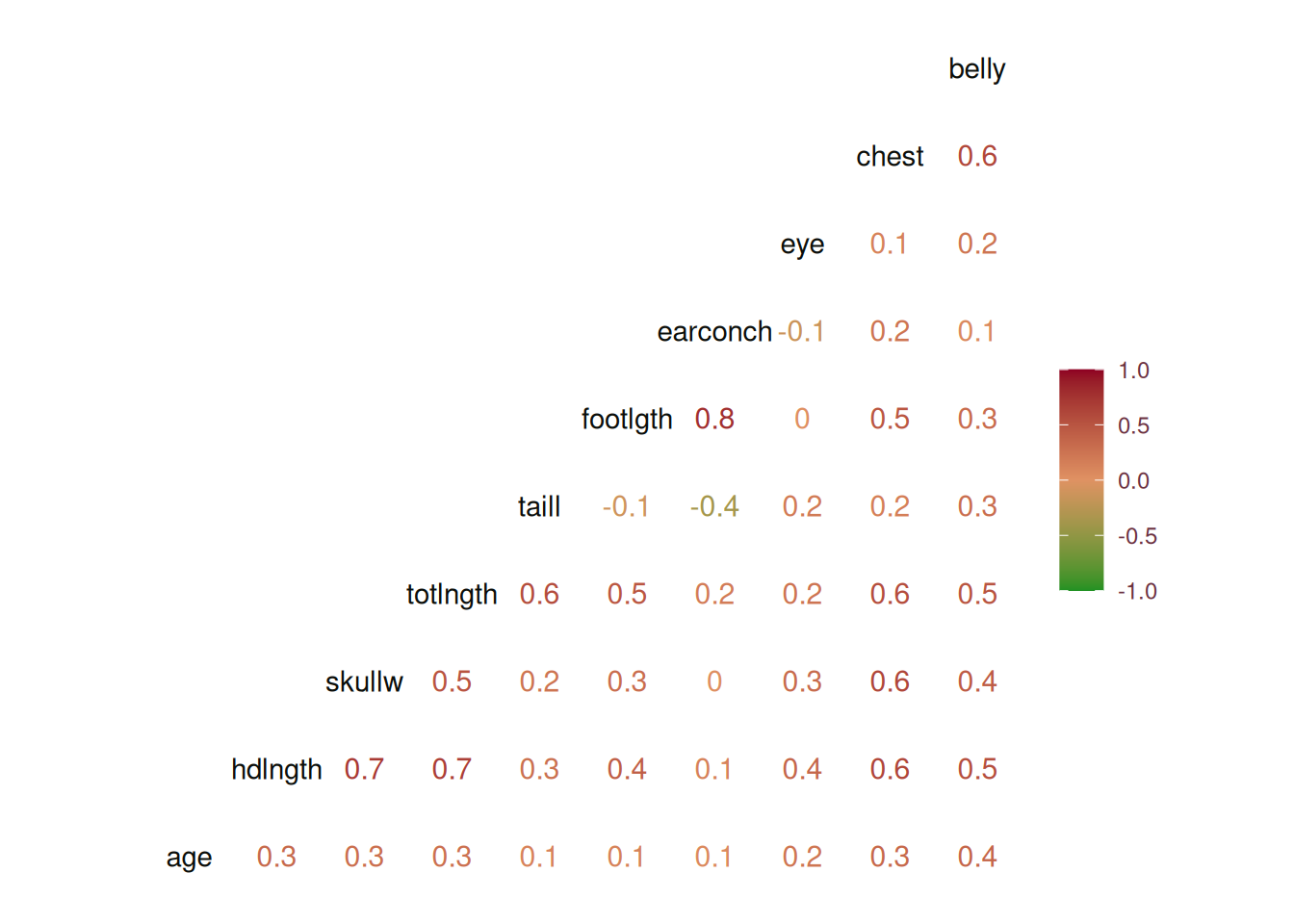The height and width of the screenshot is (924, 1294).
Task: Select the 0.6 totlngth-taill correlation value
Action: [x=539, y=594]
